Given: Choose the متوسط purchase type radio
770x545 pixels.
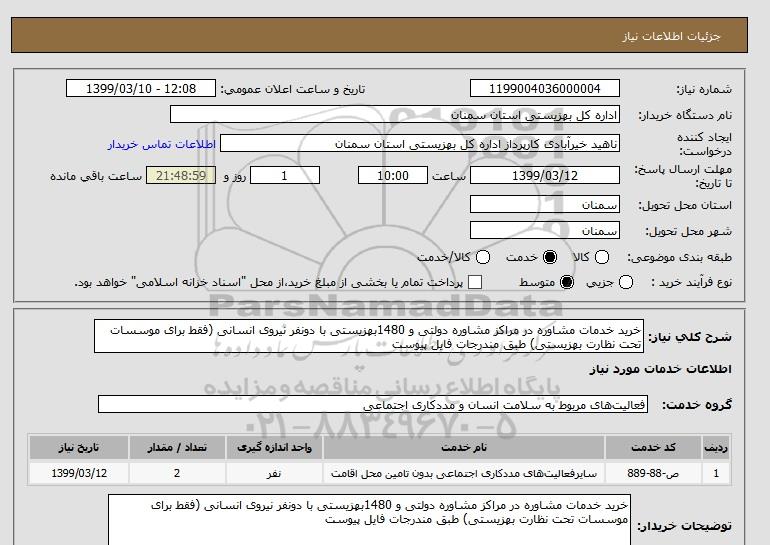Looking at the screenshot, I should [567, 282].
